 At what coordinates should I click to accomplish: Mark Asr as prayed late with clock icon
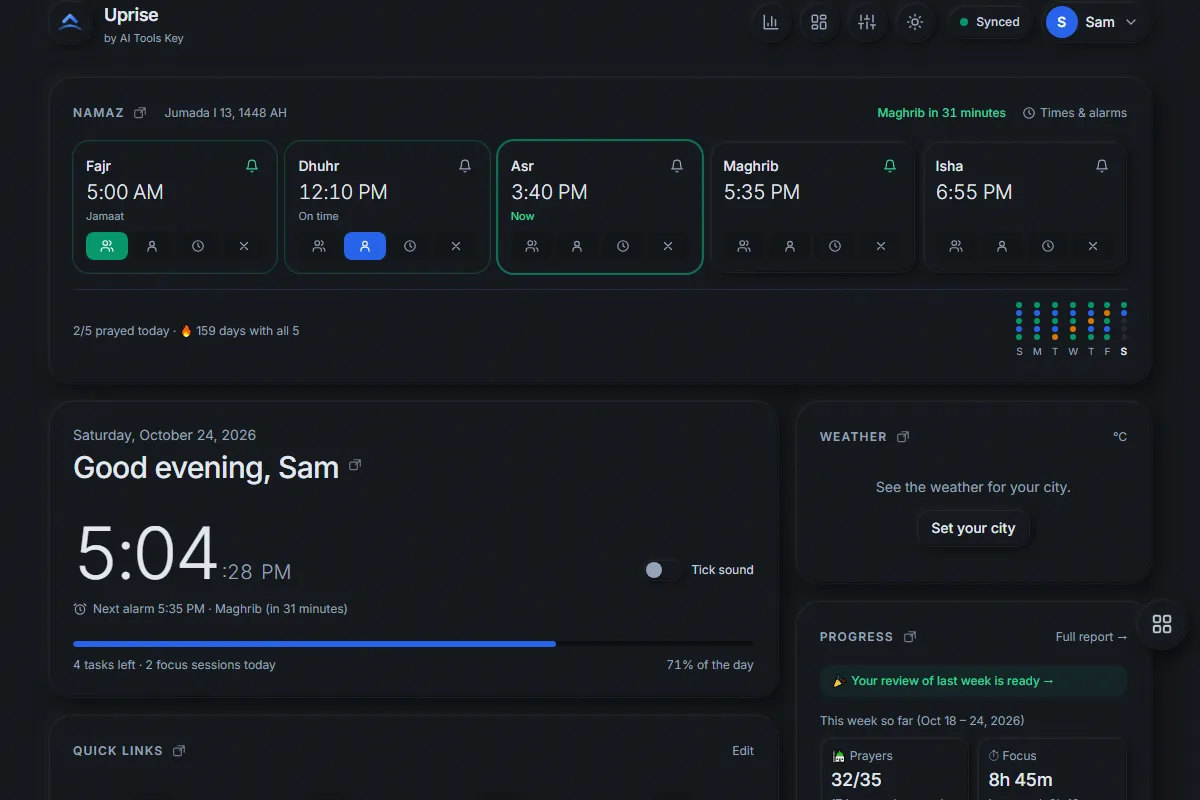click(623, 246)
